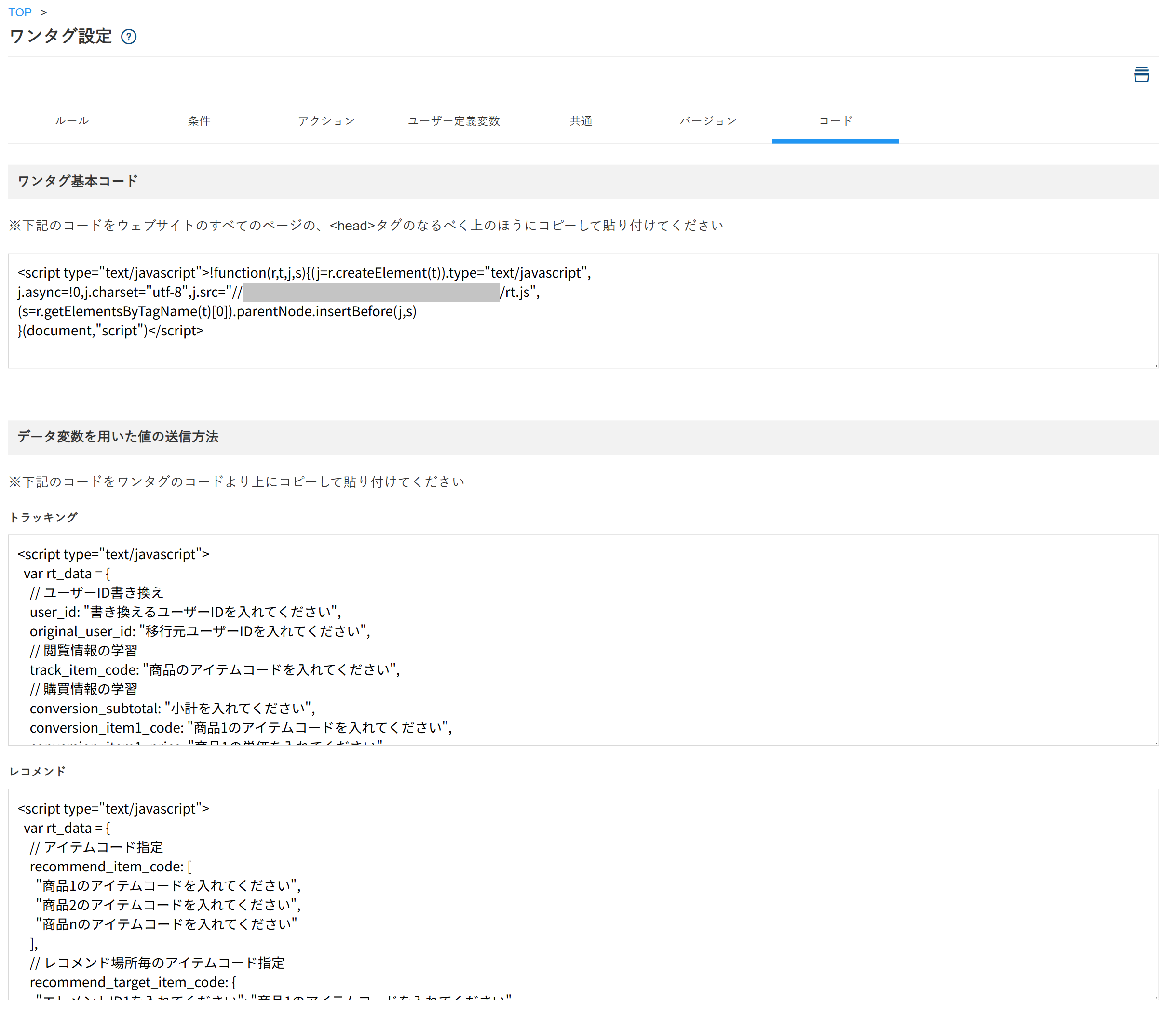Open the ユーザー定義変数 tab
This screenshot has width=1176, height=1016.
tap(454, 121)
